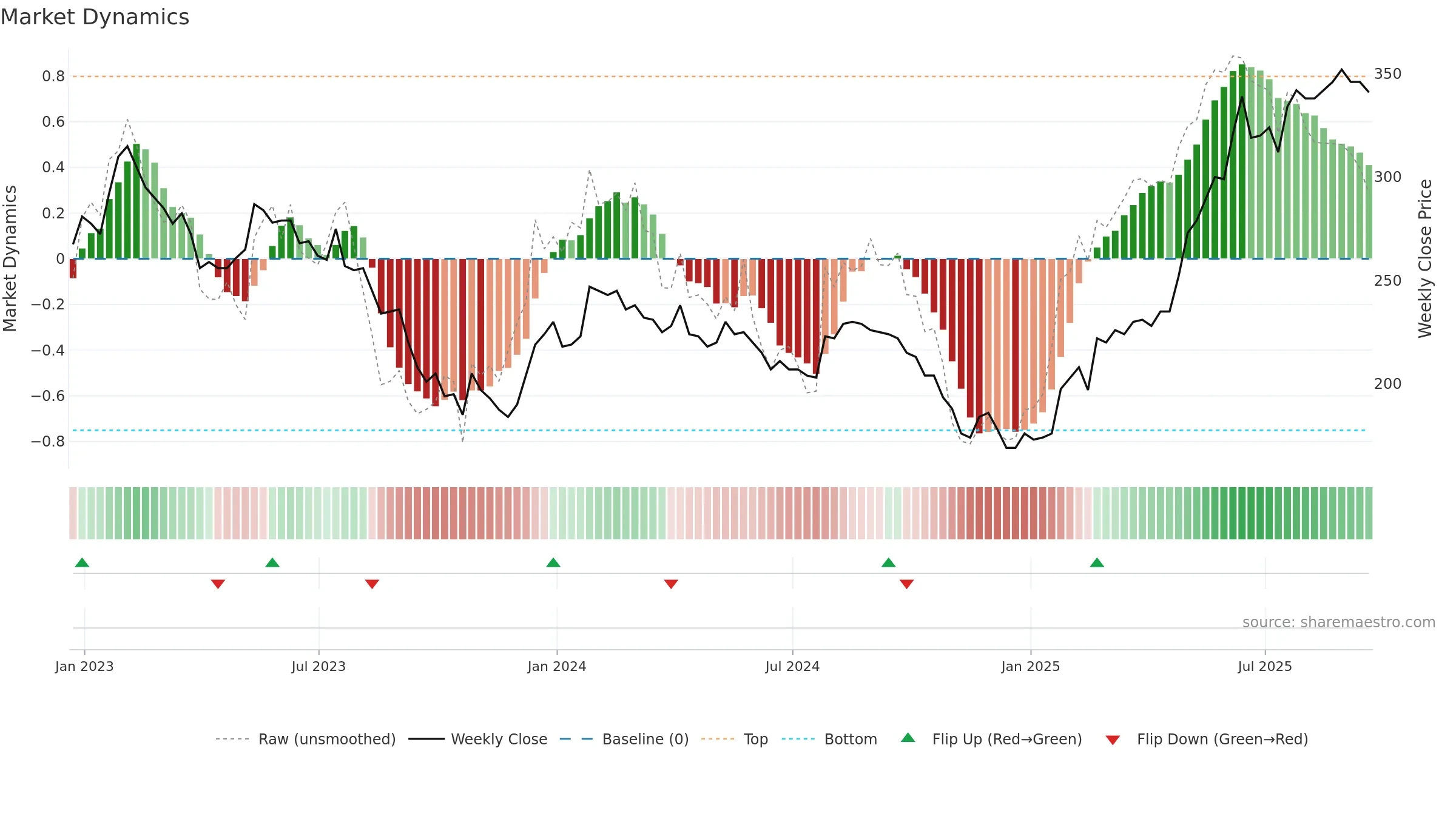Click the Weekly Close Price axis title
The width and height of the screenshot is (1456, 819).
[x=1425, y=258]
